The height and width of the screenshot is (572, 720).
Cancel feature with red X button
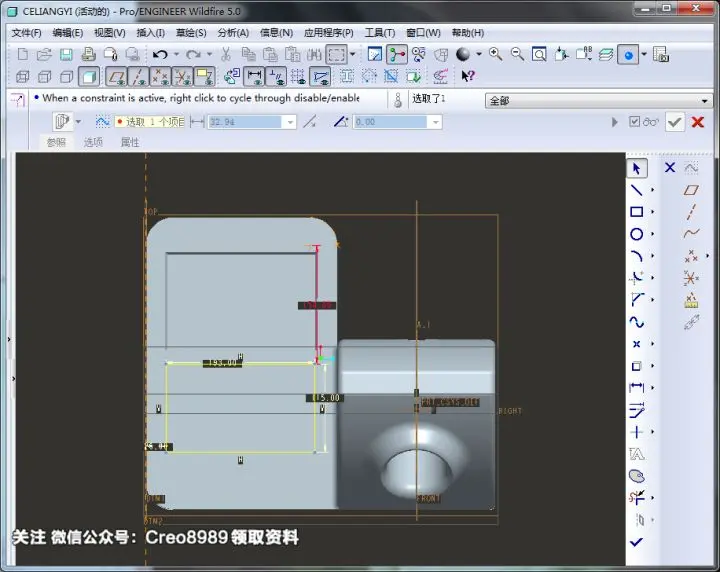[x=698, y=122]
